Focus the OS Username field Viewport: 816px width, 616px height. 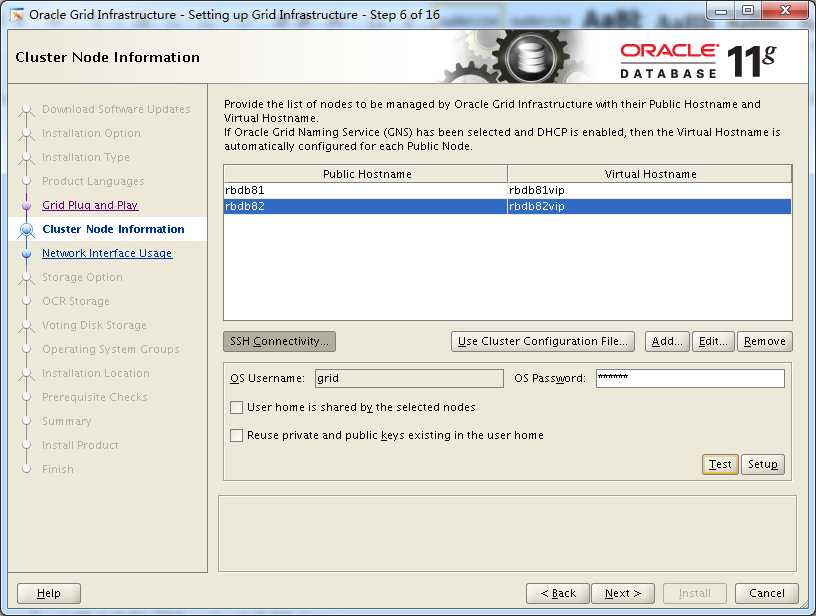[x=409, y=378]
